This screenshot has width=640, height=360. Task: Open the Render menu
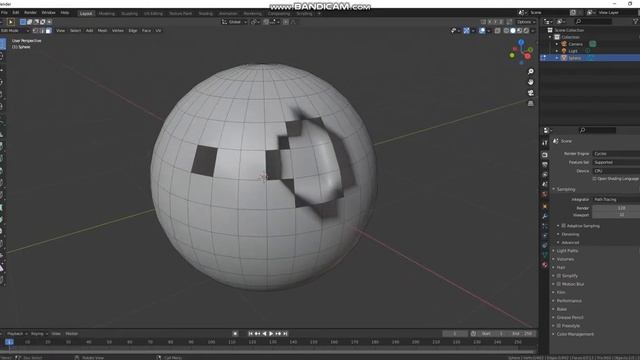[x=30, y=13]
